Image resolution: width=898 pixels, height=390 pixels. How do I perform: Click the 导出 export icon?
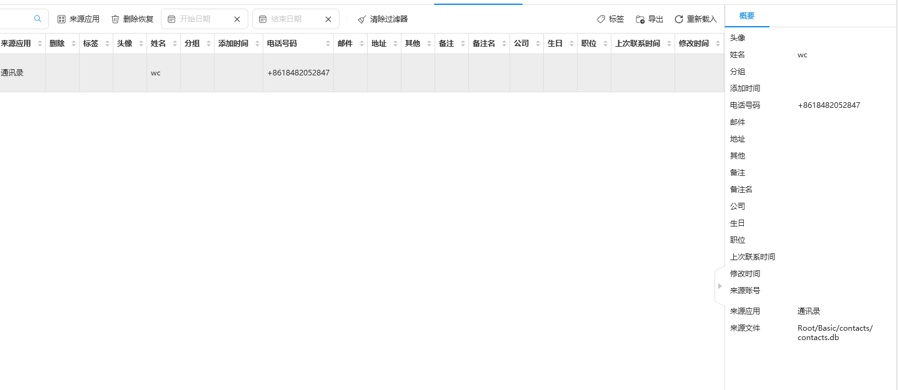coord(640,19)
